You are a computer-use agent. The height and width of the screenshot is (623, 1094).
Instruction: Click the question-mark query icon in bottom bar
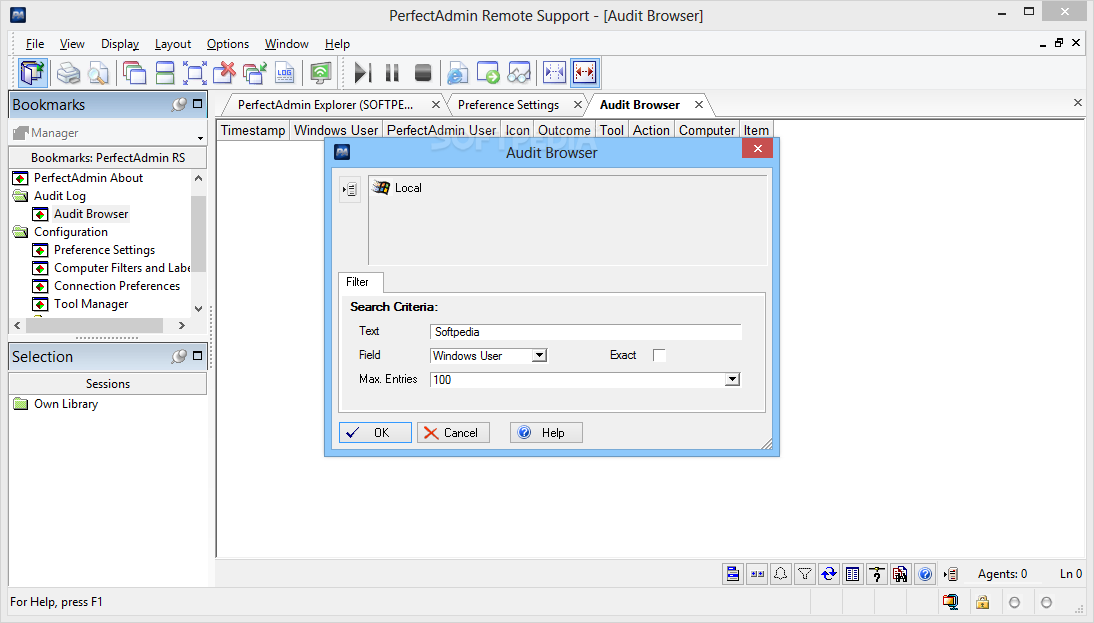876,574
